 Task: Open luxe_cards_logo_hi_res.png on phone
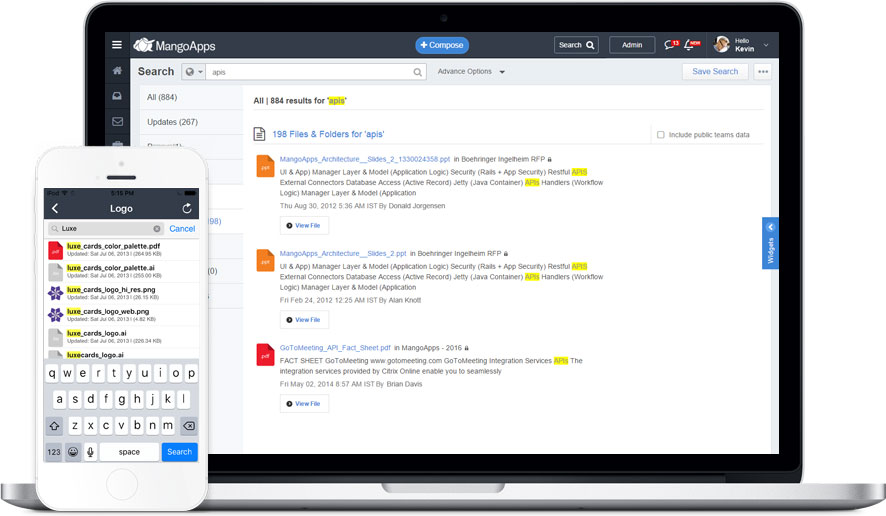(x=121, y=293)
